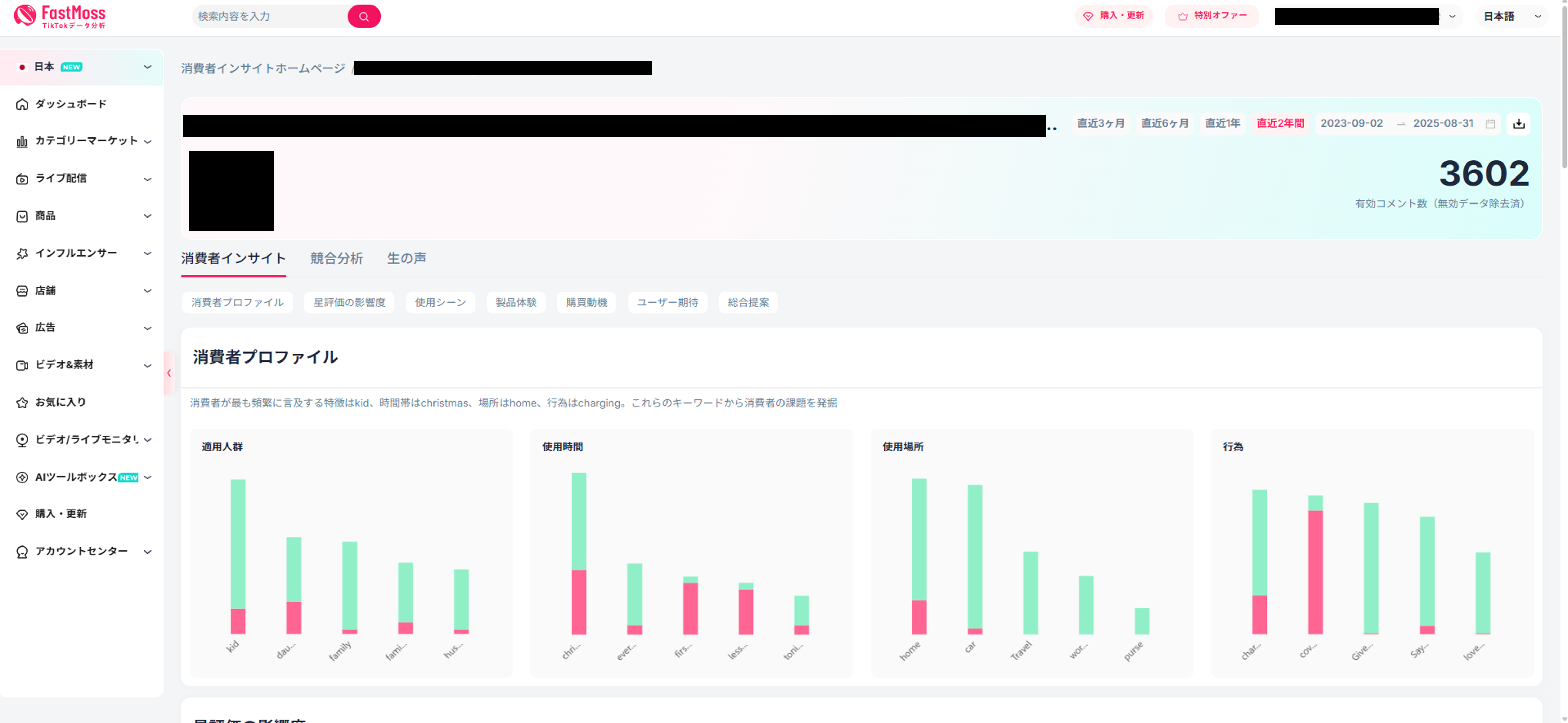This screenshot has width=1568, height=723.
Task: Click the AIツールボックス icon
Action: point(22,477)
